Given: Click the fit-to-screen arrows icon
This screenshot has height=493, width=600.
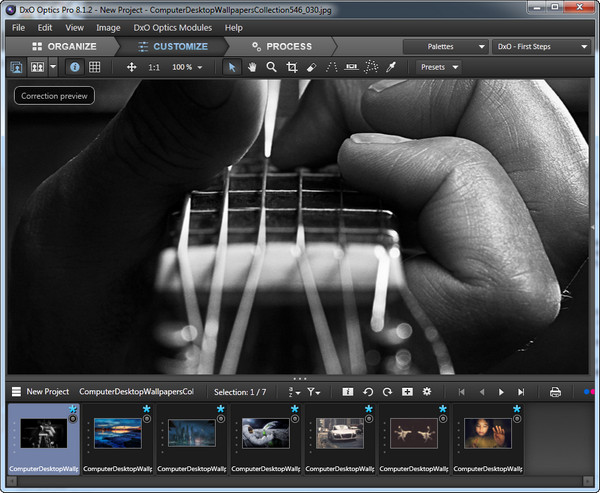Looking at the screenshot, I should pyautogui.click(x=131, y=67).
